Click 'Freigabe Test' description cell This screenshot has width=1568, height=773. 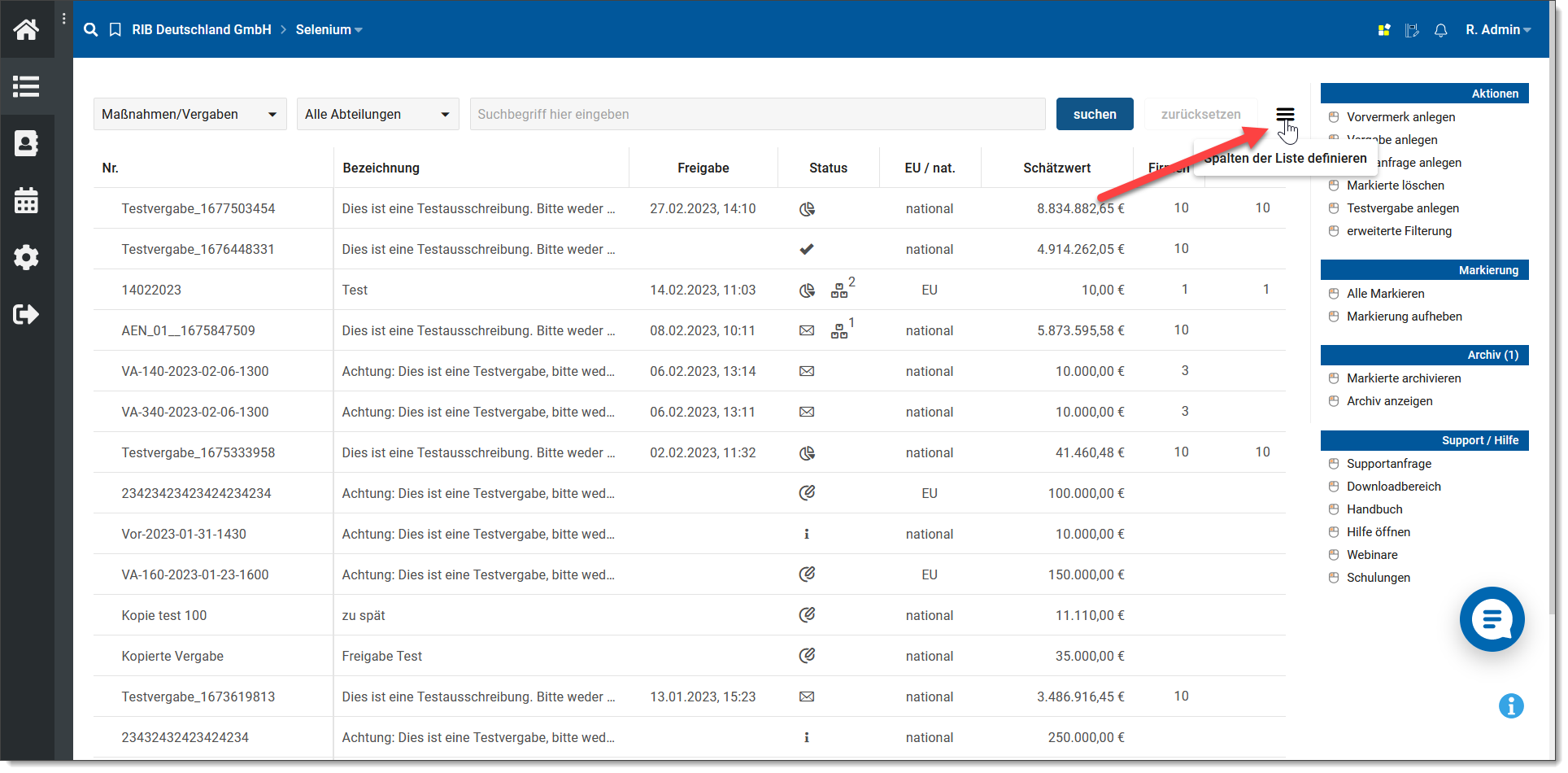click(x=382, y=656)
